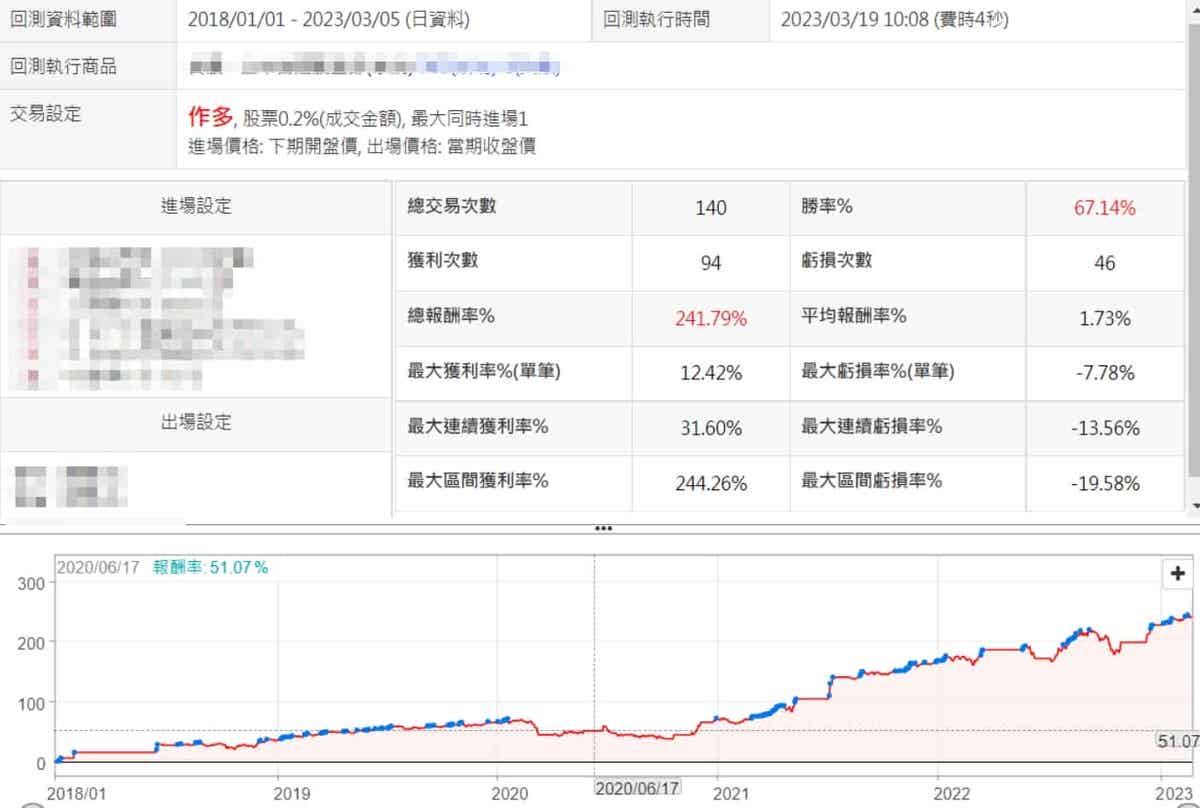
Task: Click the blurred entry conditions list
Action: [x=150, y=315]
